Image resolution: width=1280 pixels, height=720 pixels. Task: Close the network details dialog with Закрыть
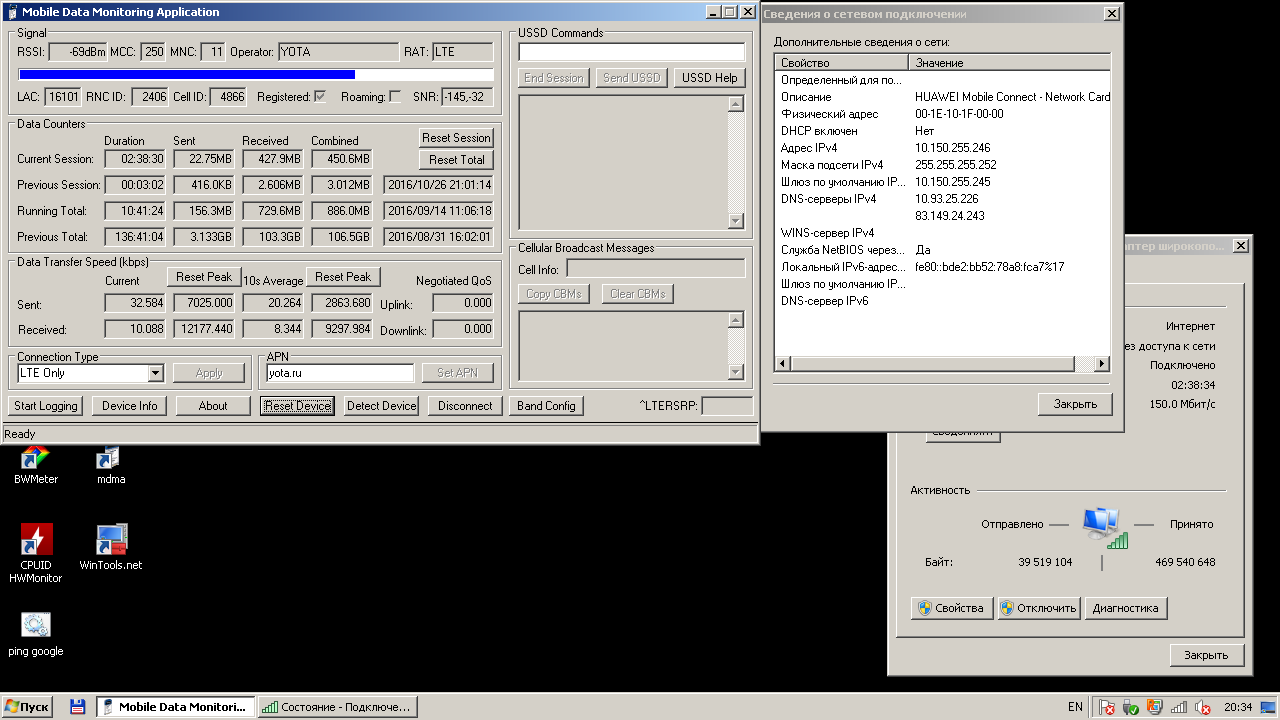(1075, 404)
